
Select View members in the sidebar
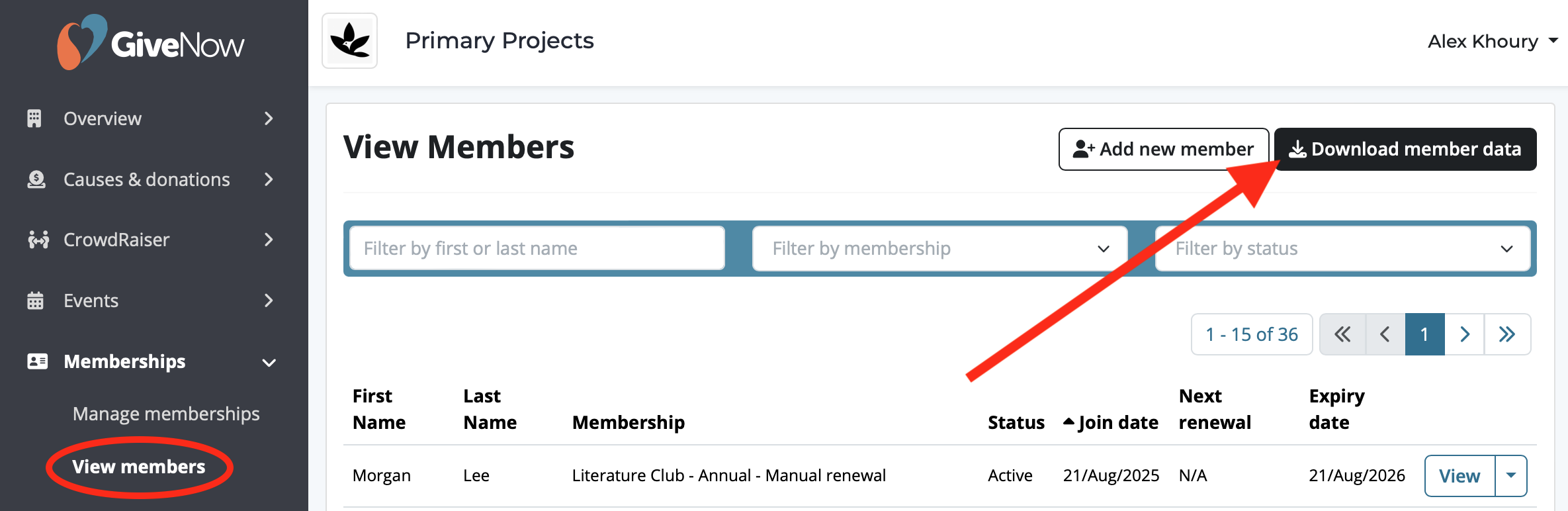tap(138, 467)
